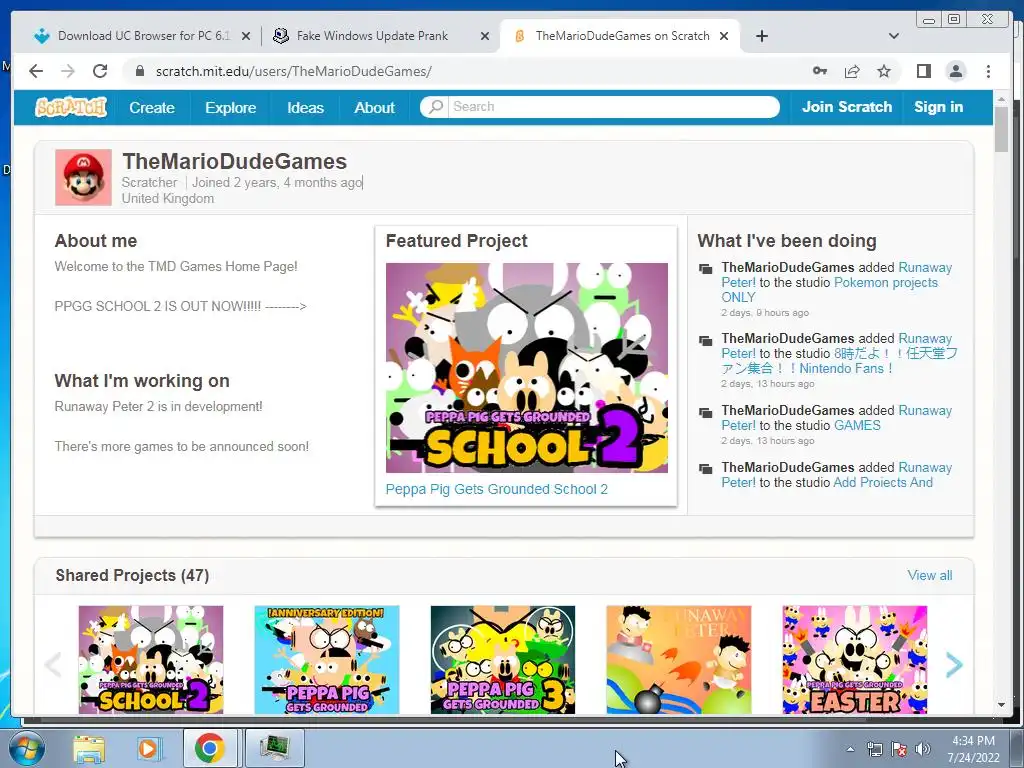This screenshot has height=768, width=1024.
Task: Click the Mario profile avatar
Action: click(x=83, y=178)
